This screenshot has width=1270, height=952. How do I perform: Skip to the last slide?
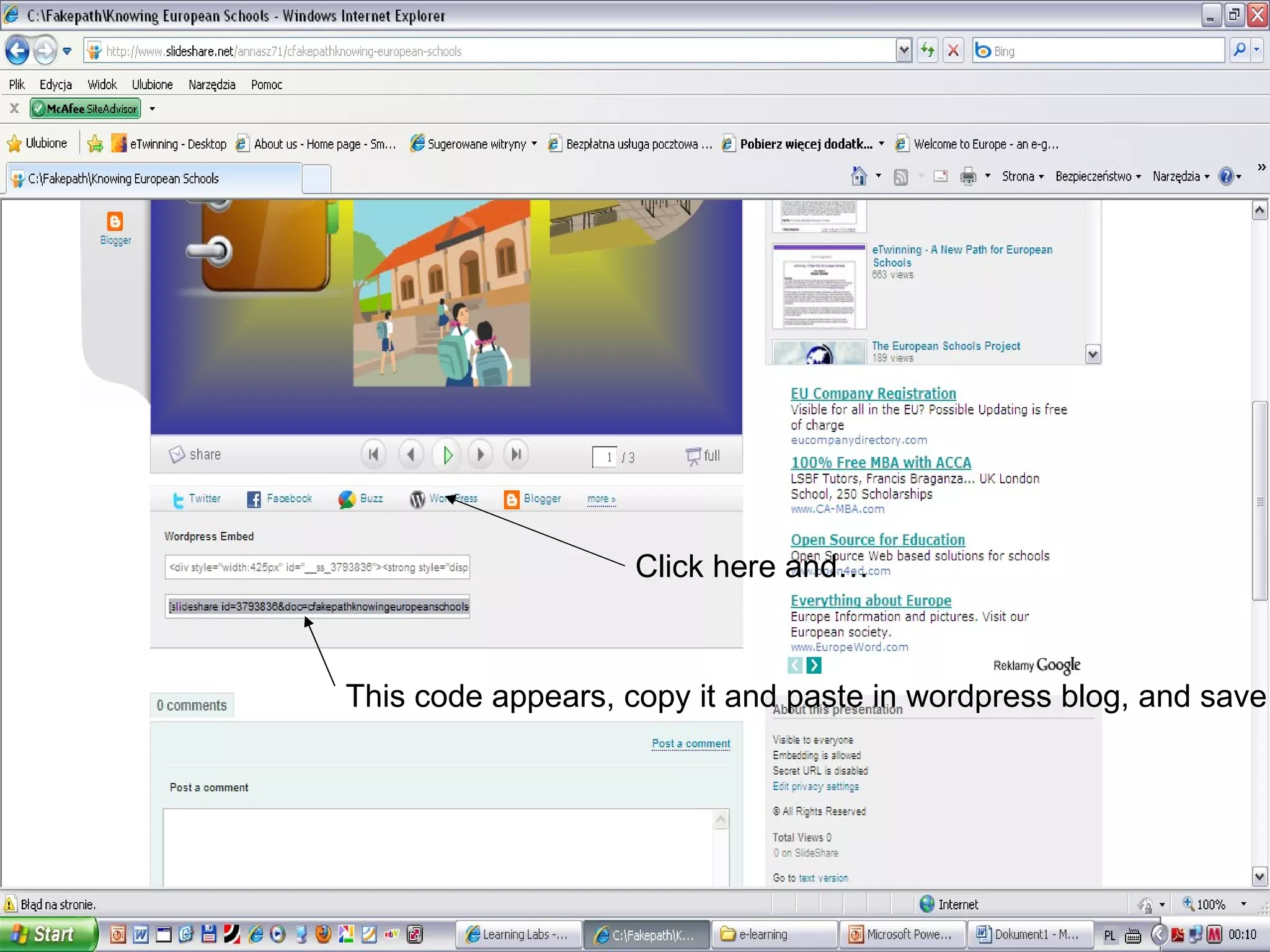(516, 456)
